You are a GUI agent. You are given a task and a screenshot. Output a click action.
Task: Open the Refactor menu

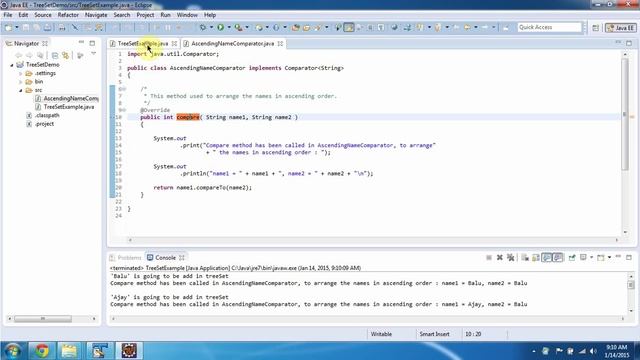tap(68, 15)
